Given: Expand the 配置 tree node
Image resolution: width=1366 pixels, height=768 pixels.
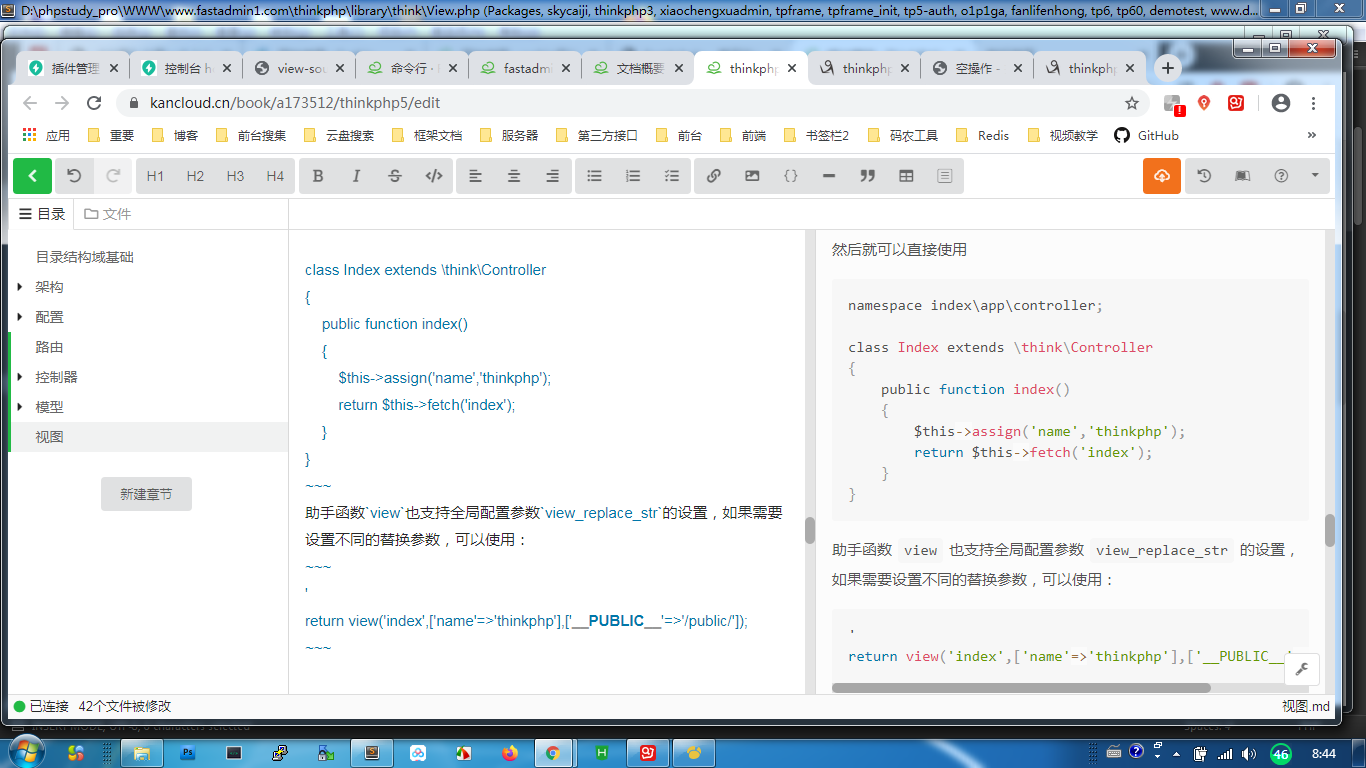Looking at the screenshot, I should 20,317.
